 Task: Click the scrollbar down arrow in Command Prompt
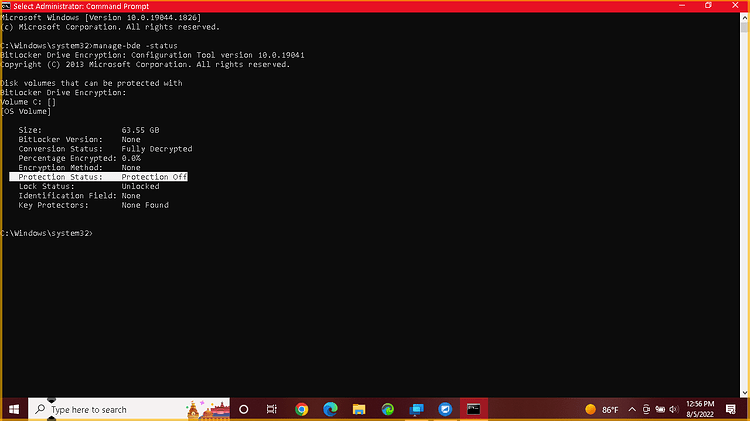(744, 392)
